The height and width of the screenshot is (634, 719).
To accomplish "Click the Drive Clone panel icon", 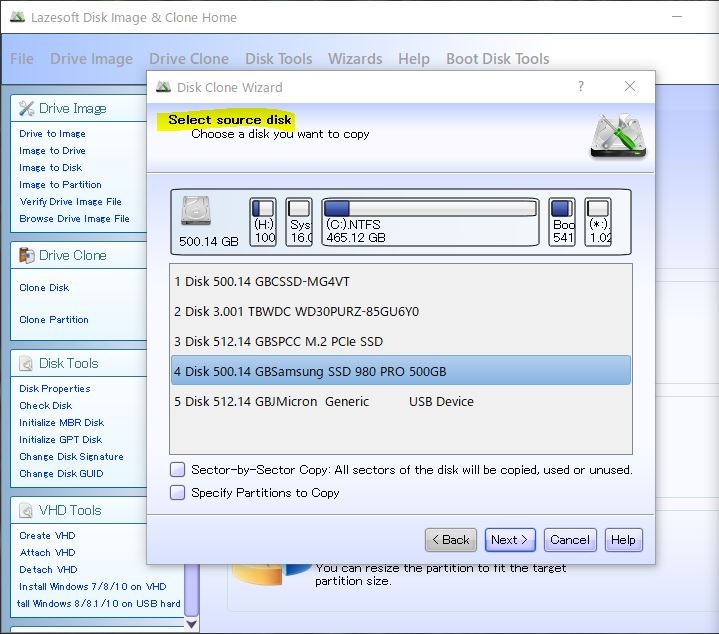I will pos(27,255).
